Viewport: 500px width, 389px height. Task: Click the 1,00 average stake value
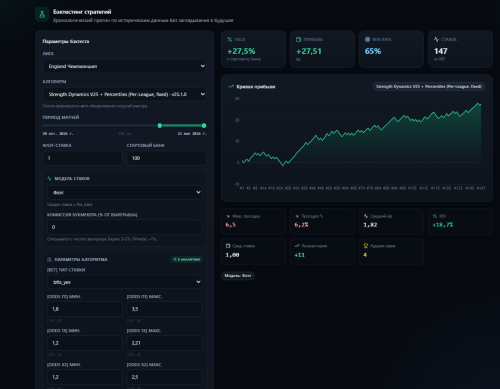232,255
